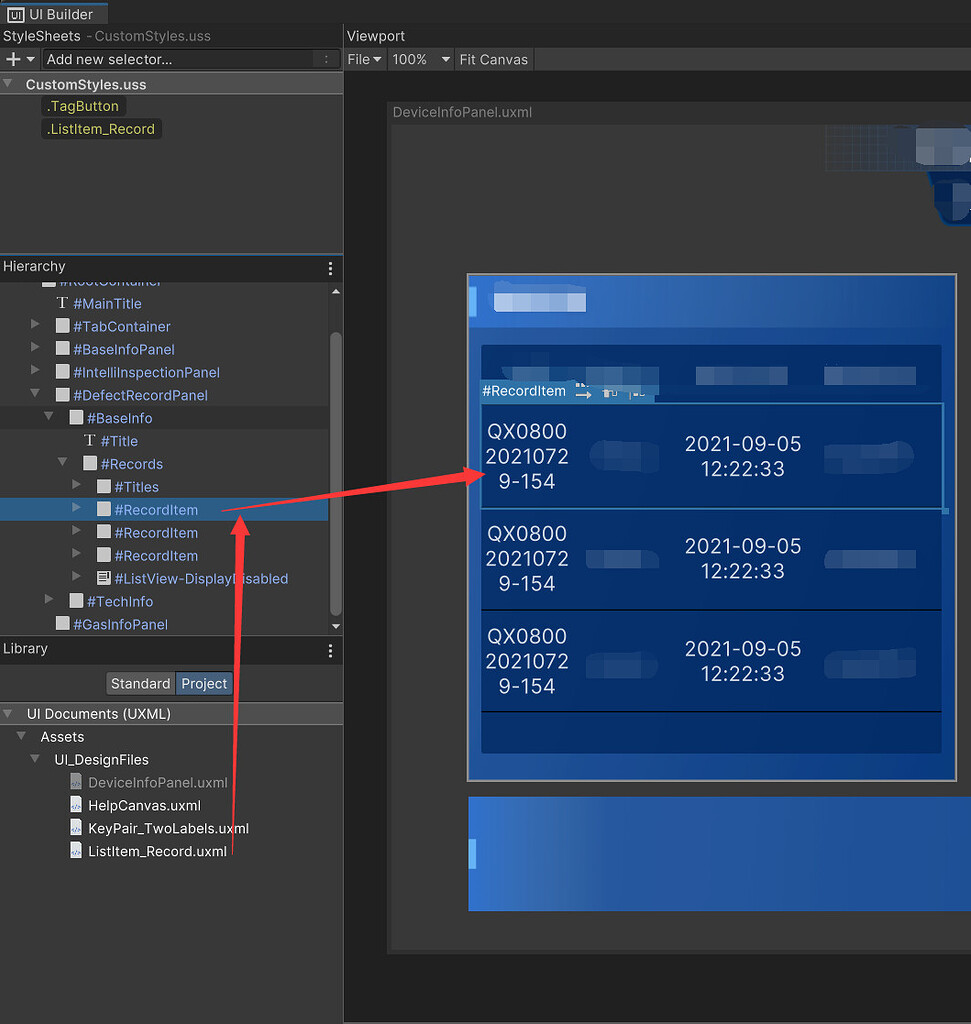Screen dimensions: 971x1024
Task: Open the File dropdown in the Viewport toolbar
Action: tap(364, 59)
